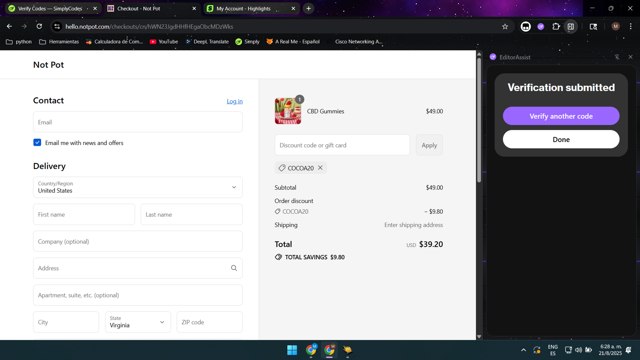This screenshot has height=360, width=640.
Task: Open a new browser tab
Action: pos(309,8)
